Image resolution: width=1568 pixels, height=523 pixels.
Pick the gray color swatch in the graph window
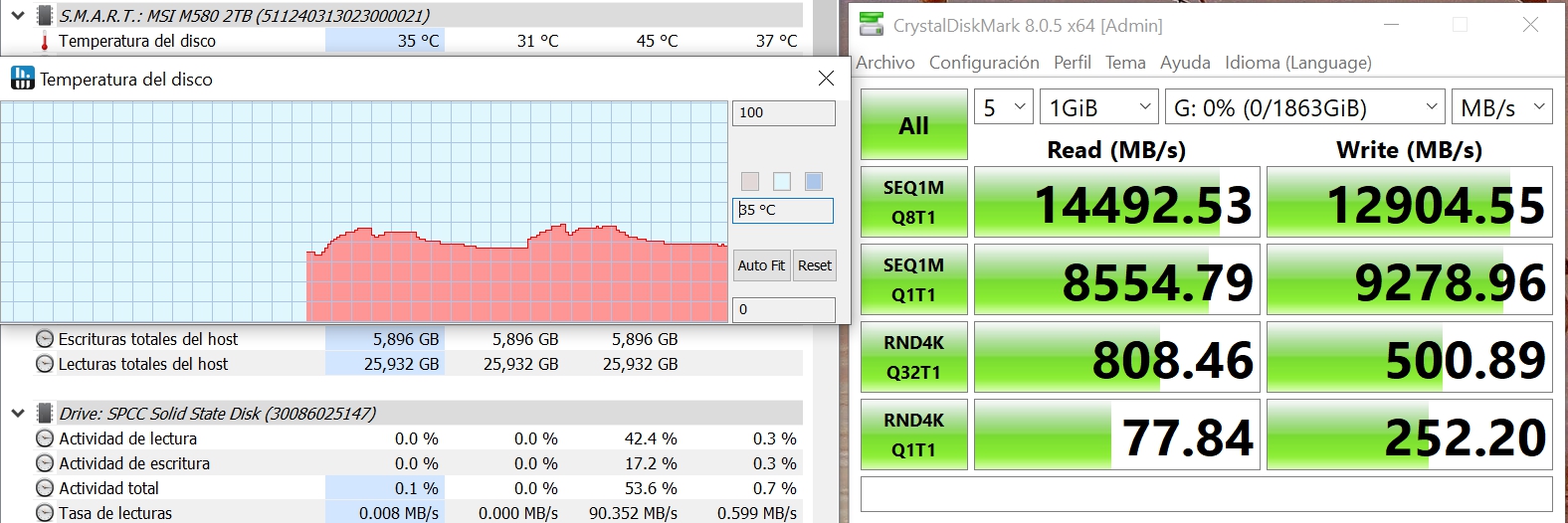750,181
